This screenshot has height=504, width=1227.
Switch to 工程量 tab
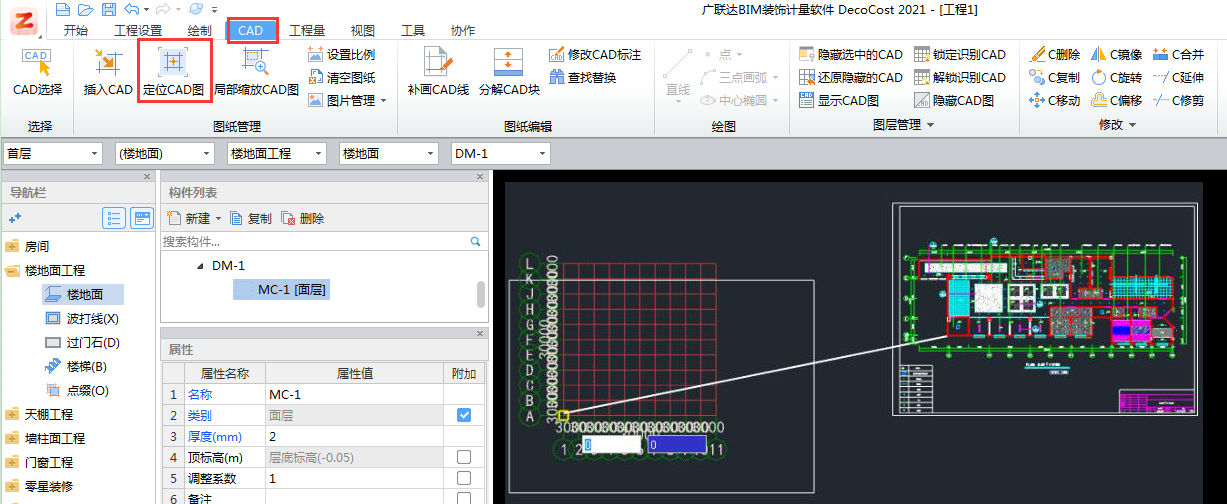pos(307,31)
